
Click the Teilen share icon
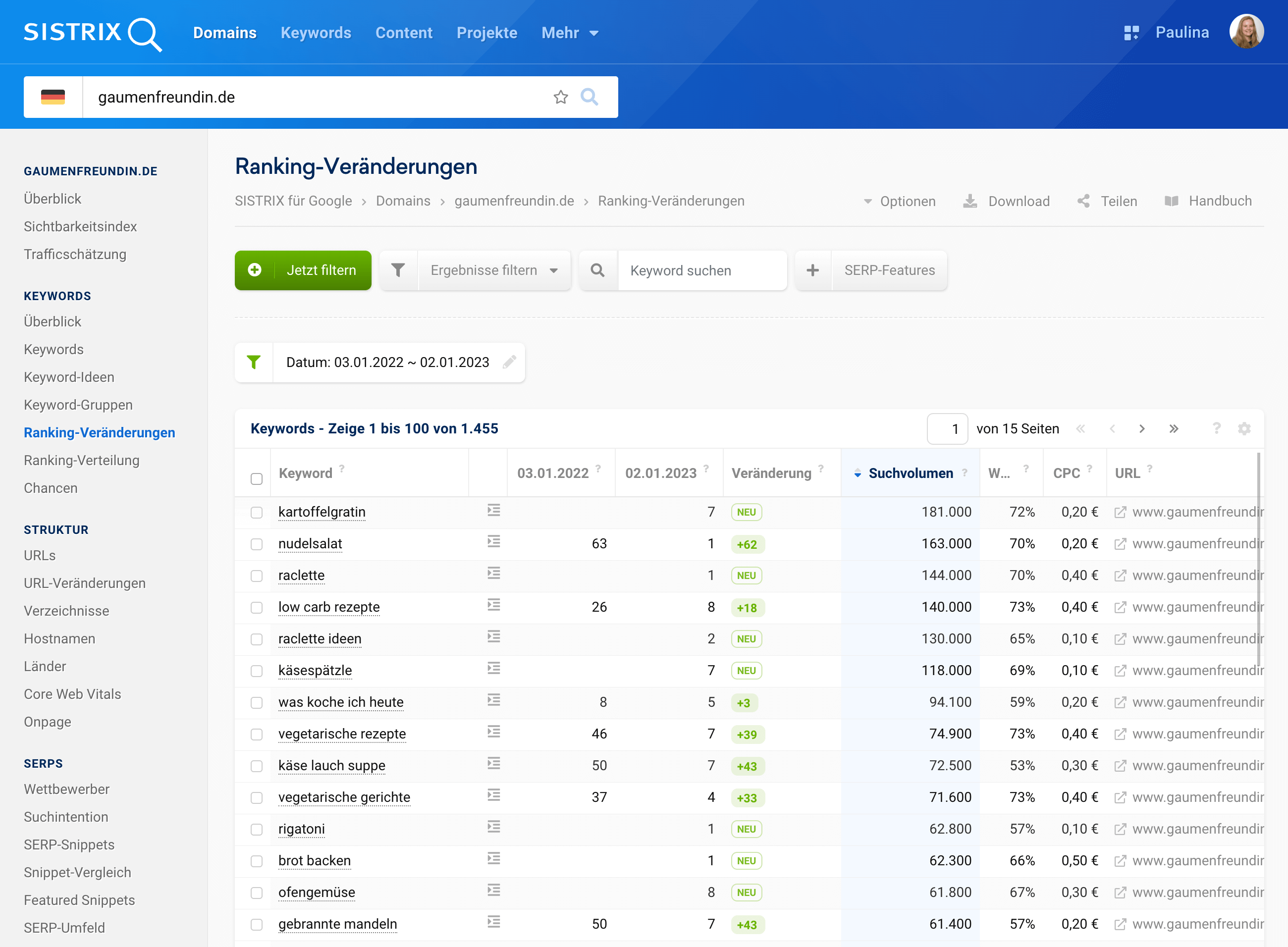(x=1083, y=201)
